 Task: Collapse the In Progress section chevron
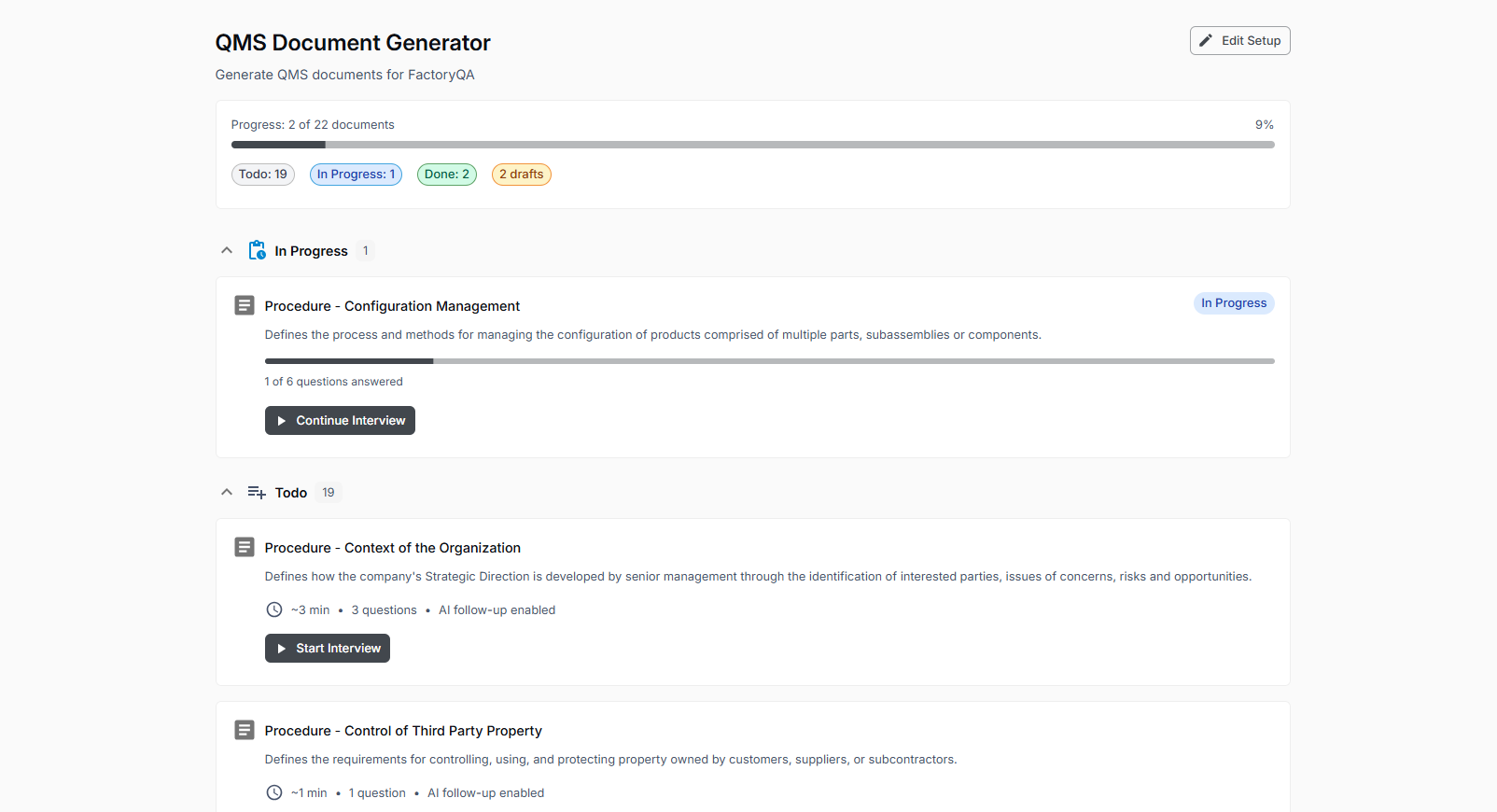point(227,250)
